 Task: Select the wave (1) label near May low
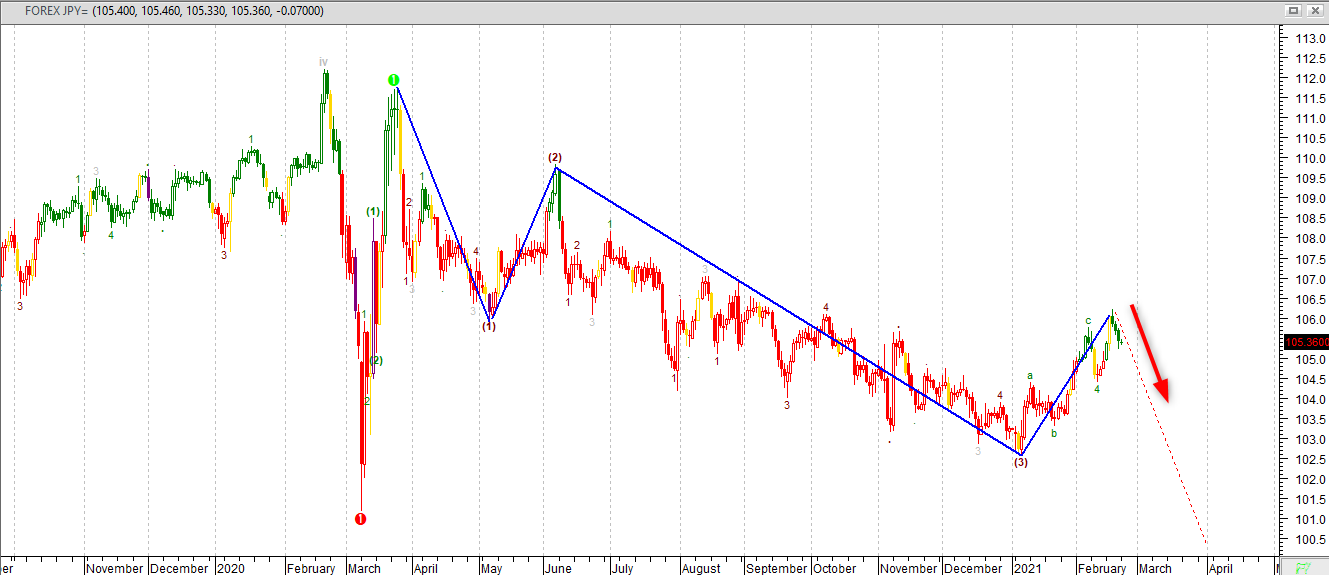coord(489,327)
